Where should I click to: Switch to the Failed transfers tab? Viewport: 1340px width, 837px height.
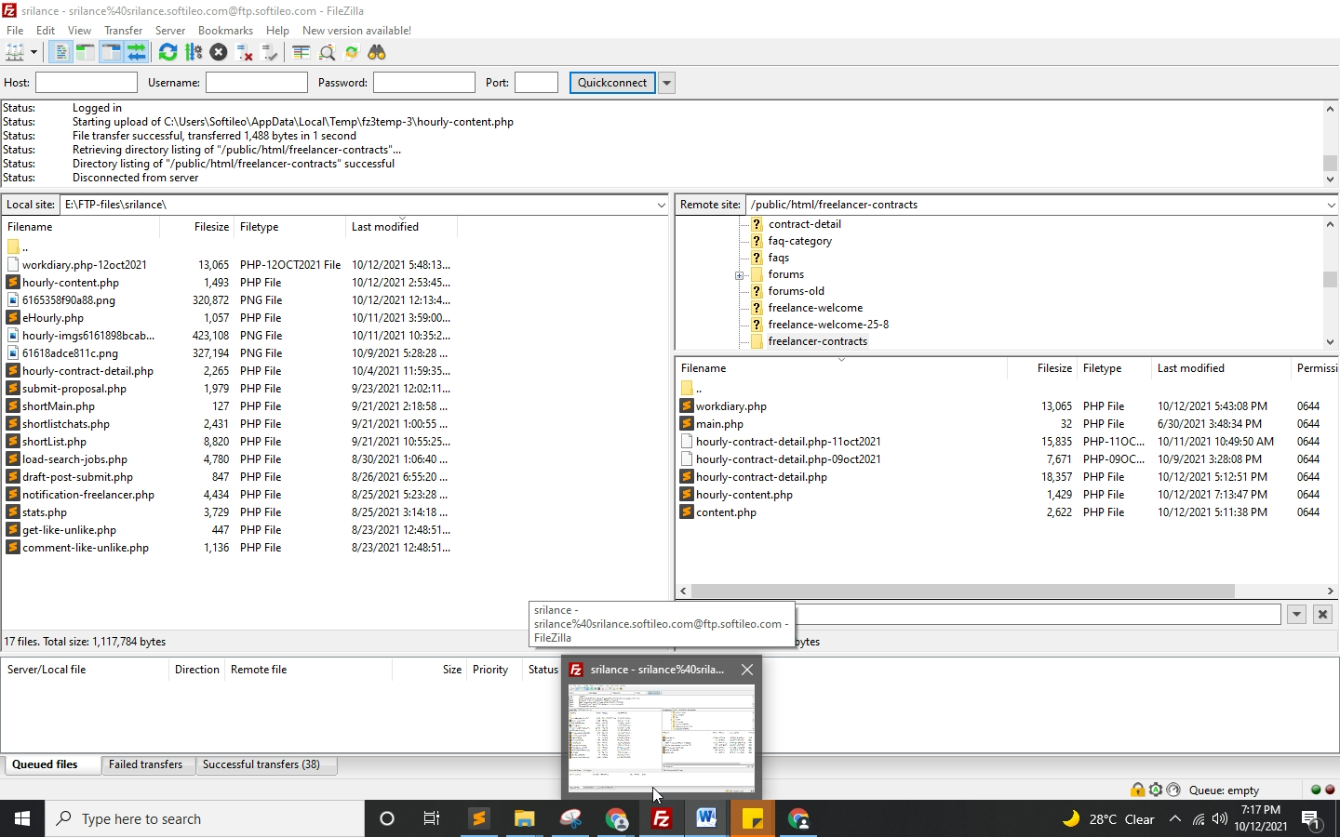[x=146, y=765]
